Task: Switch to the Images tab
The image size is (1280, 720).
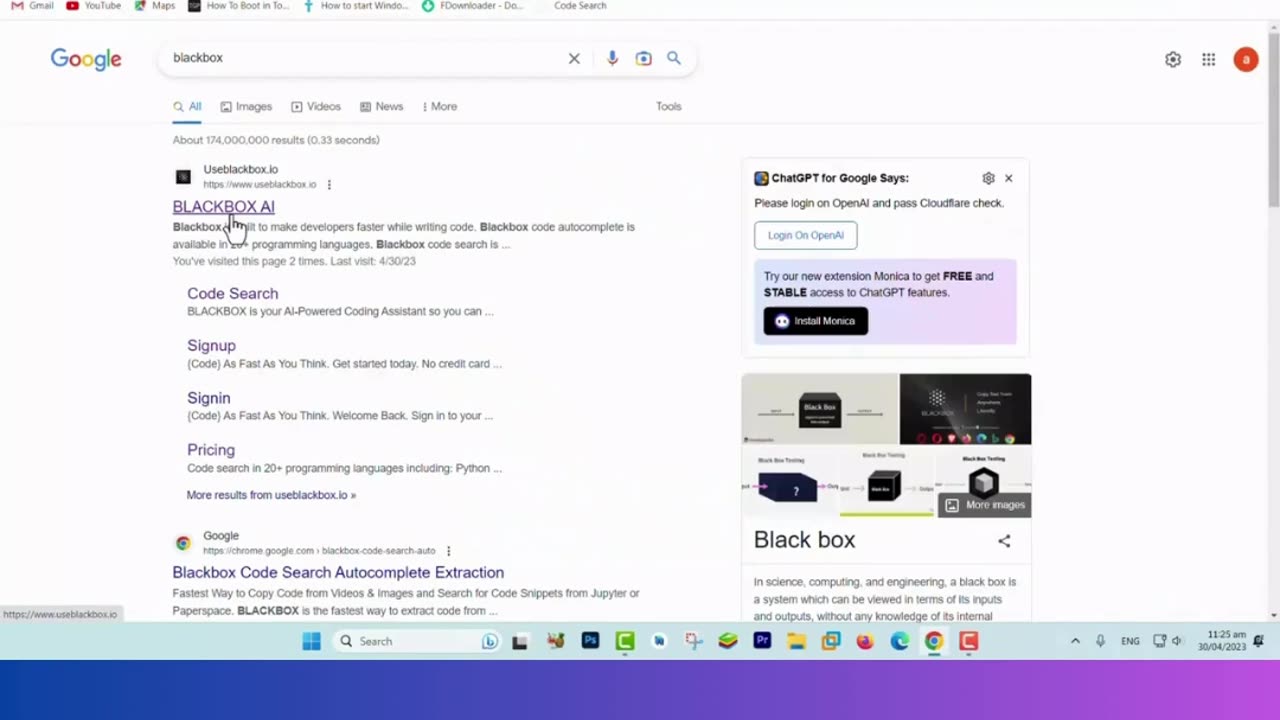Action: (246, 106)
